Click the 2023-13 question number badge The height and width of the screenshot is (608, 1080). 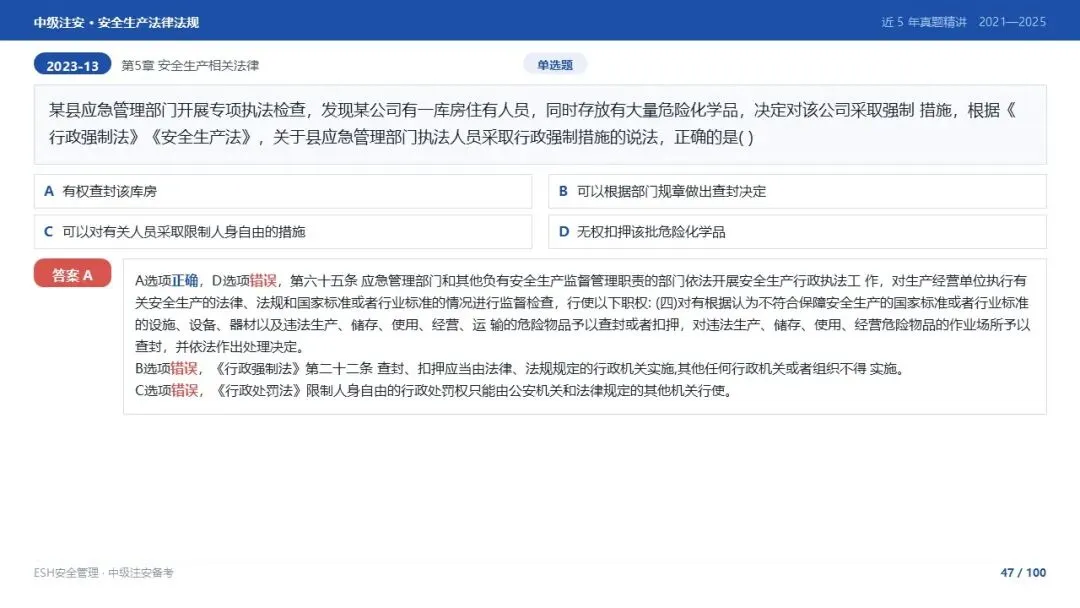click(72, 65)
